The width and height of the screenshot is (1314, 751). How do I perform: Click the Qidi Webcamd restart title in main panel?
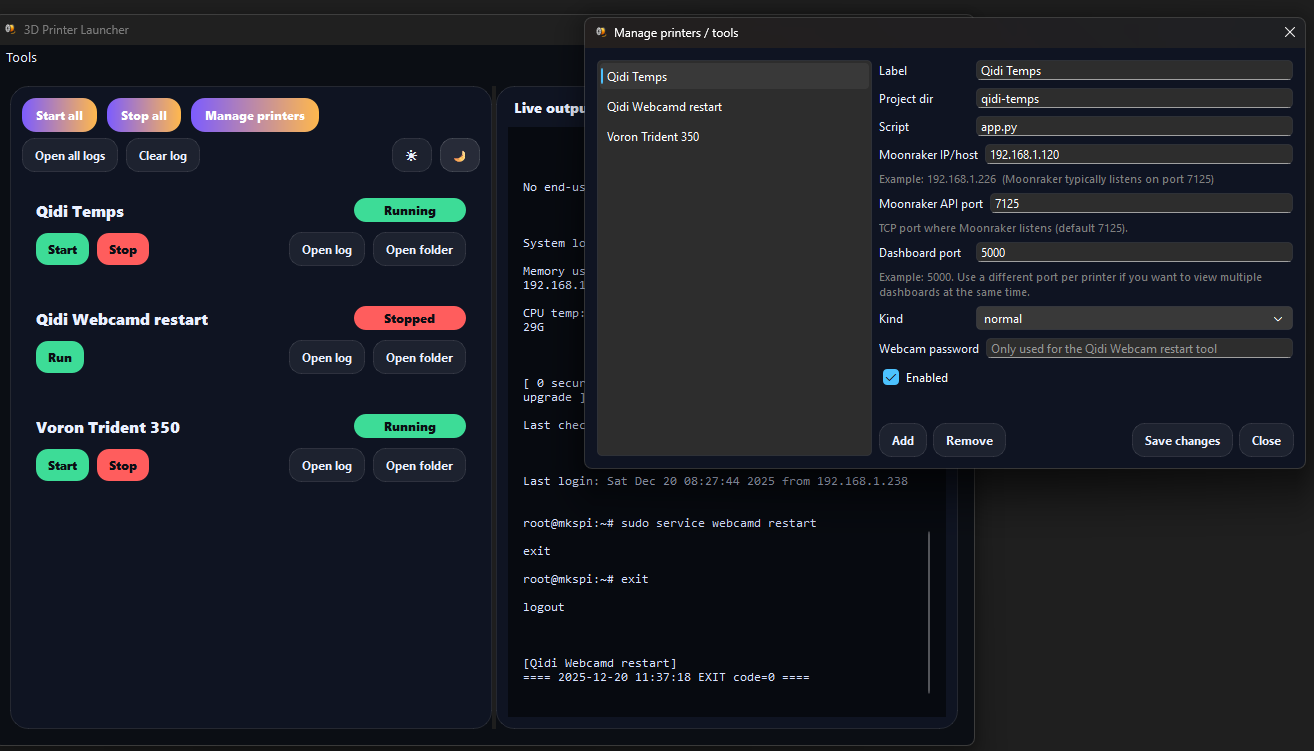[122, 319]
